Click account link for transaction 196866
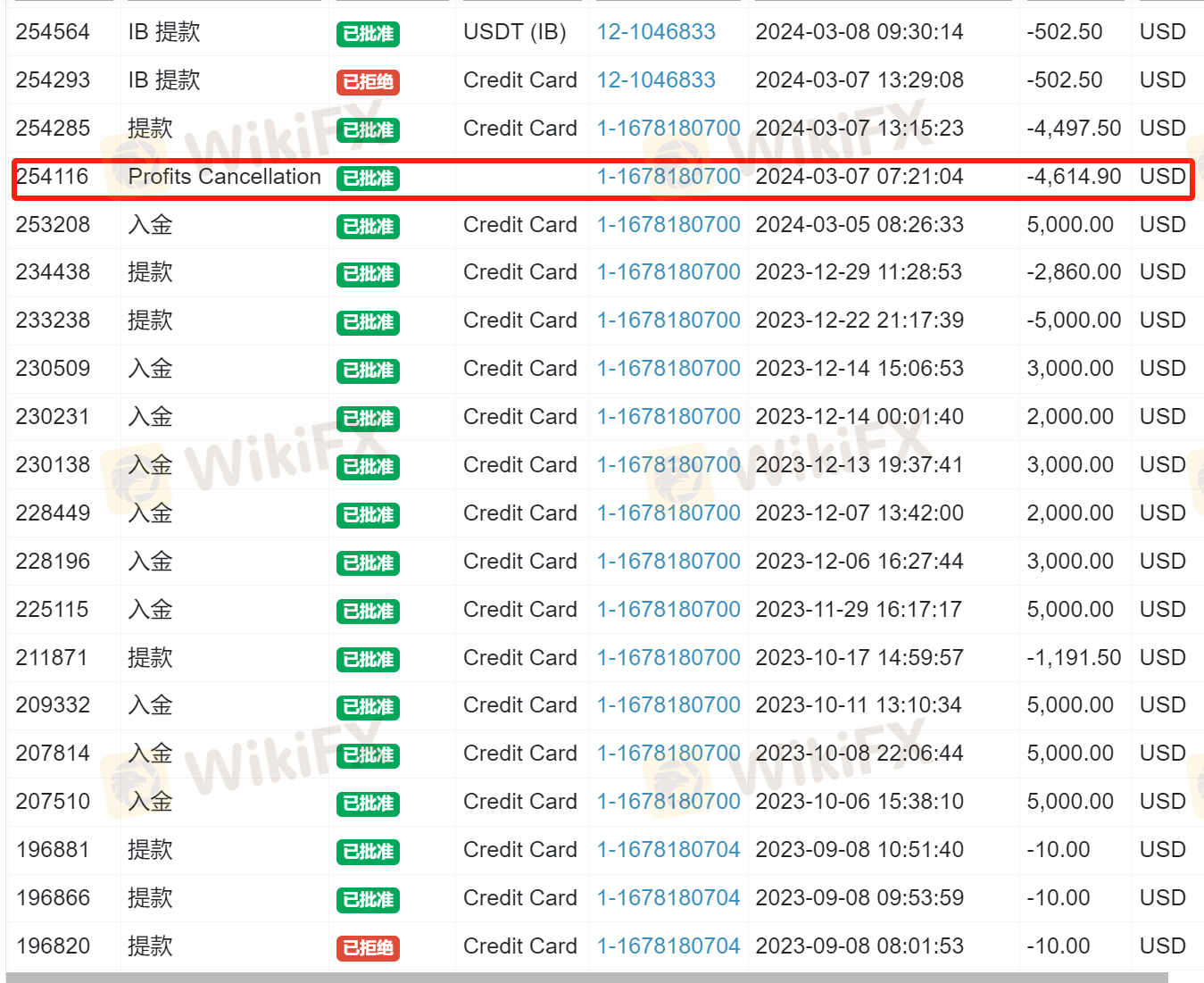Image resolution: width=1204 pixels, height=983 pixels. click(668, 898)
